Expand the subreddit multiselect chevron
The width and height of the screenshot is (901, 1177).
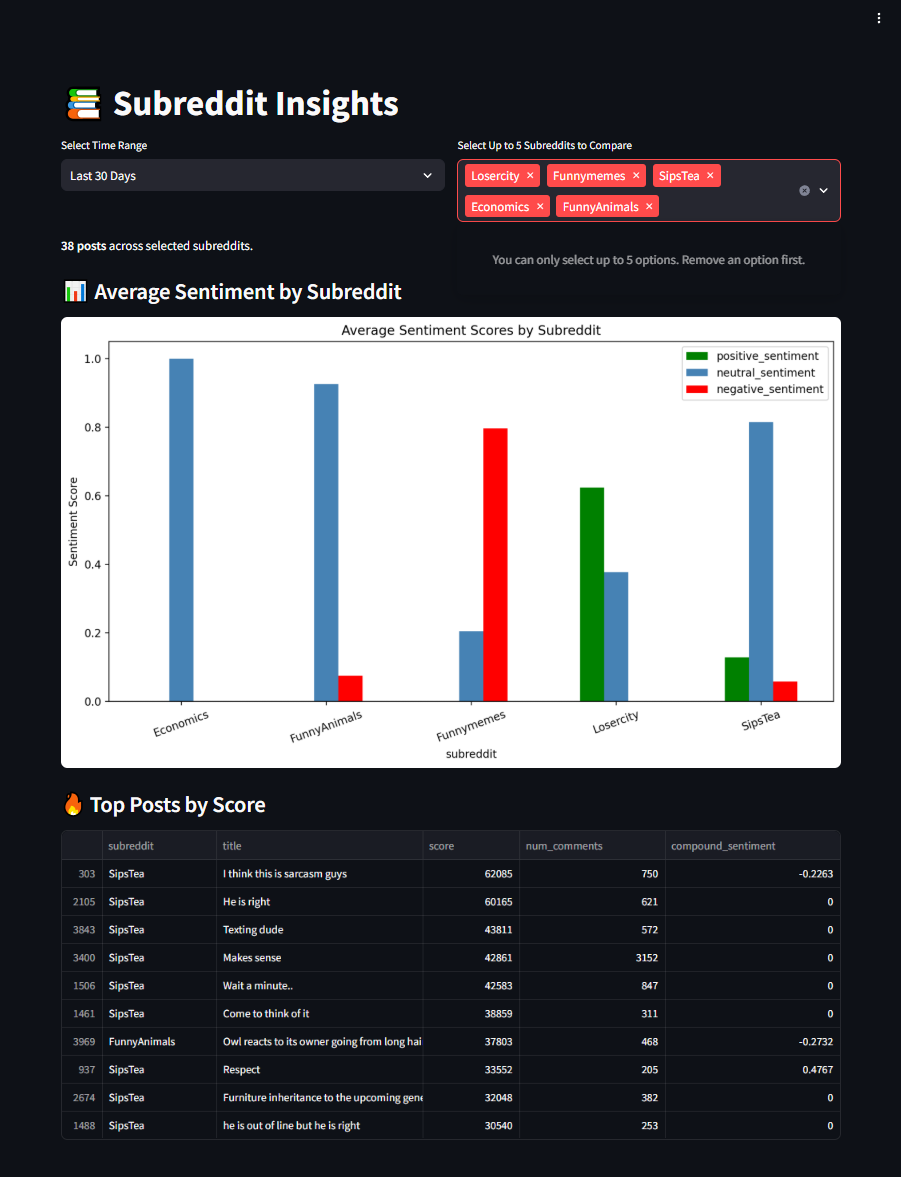tap(824, 191)
